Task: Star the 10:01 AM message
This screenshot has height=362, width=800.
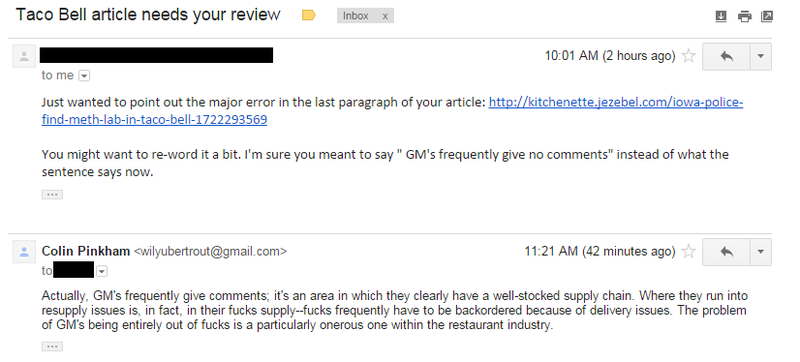Action: pyautogui.click(x=689, y=56)
